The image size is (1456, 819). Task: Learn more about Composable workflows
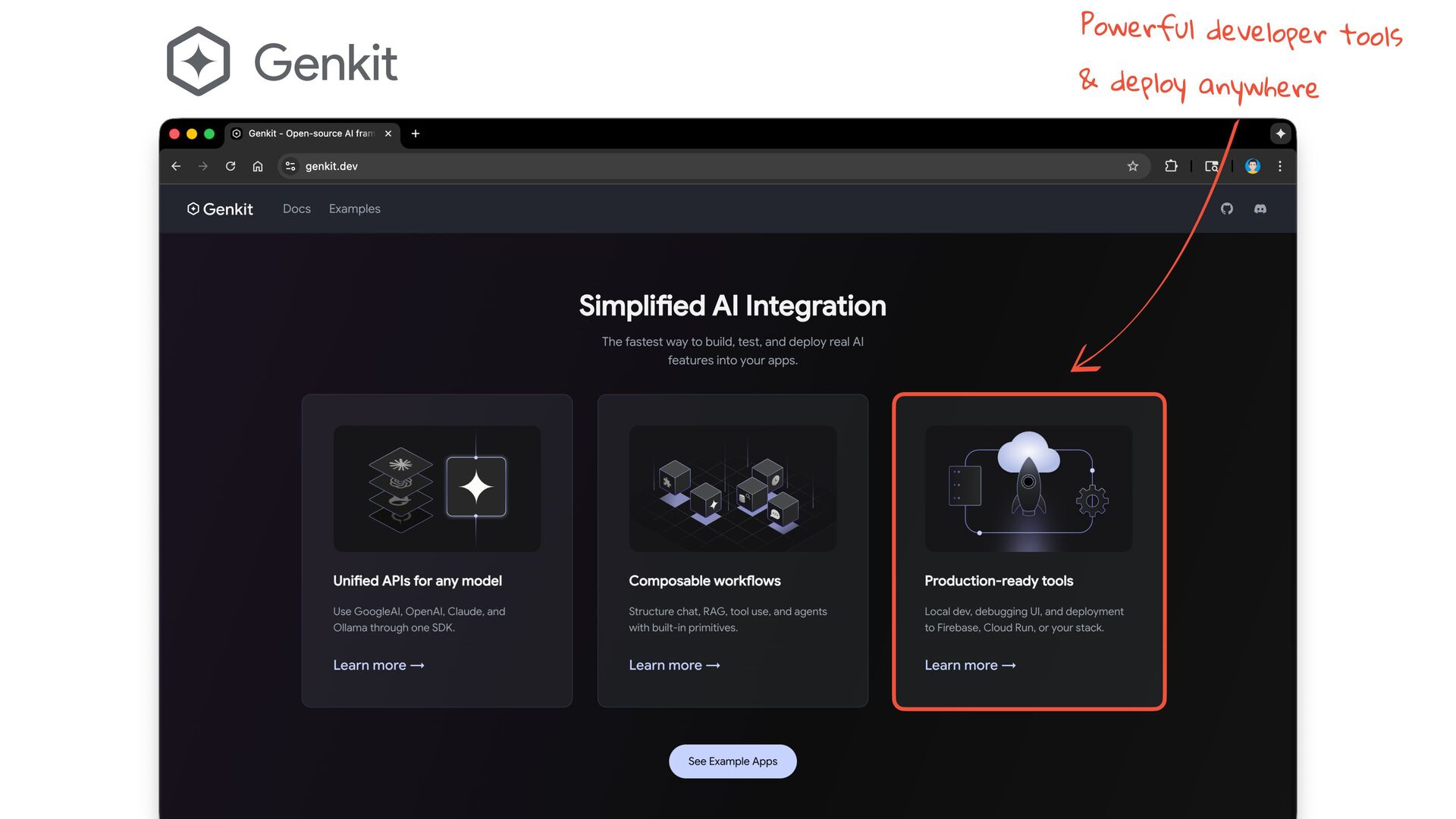point(674,665)
